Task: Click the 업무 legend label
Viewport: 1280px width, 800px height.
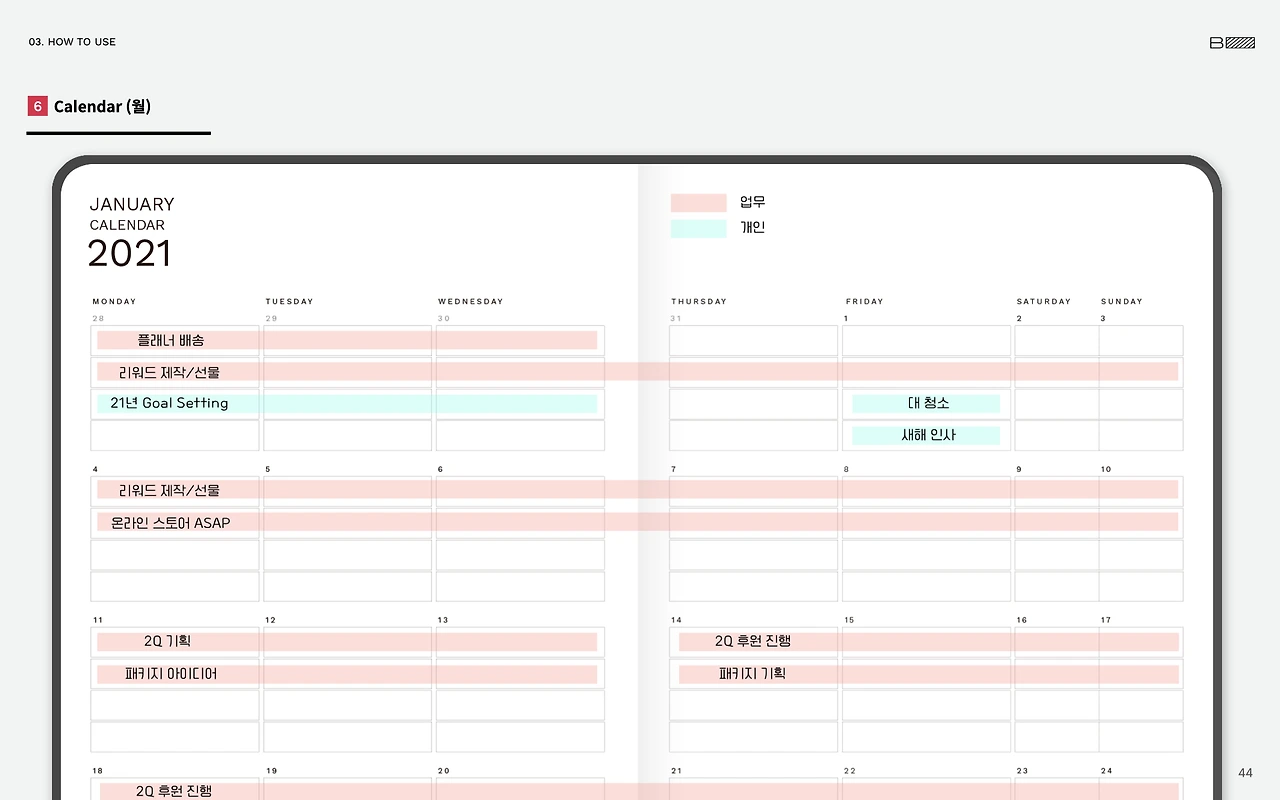Action: click(752, 203)
